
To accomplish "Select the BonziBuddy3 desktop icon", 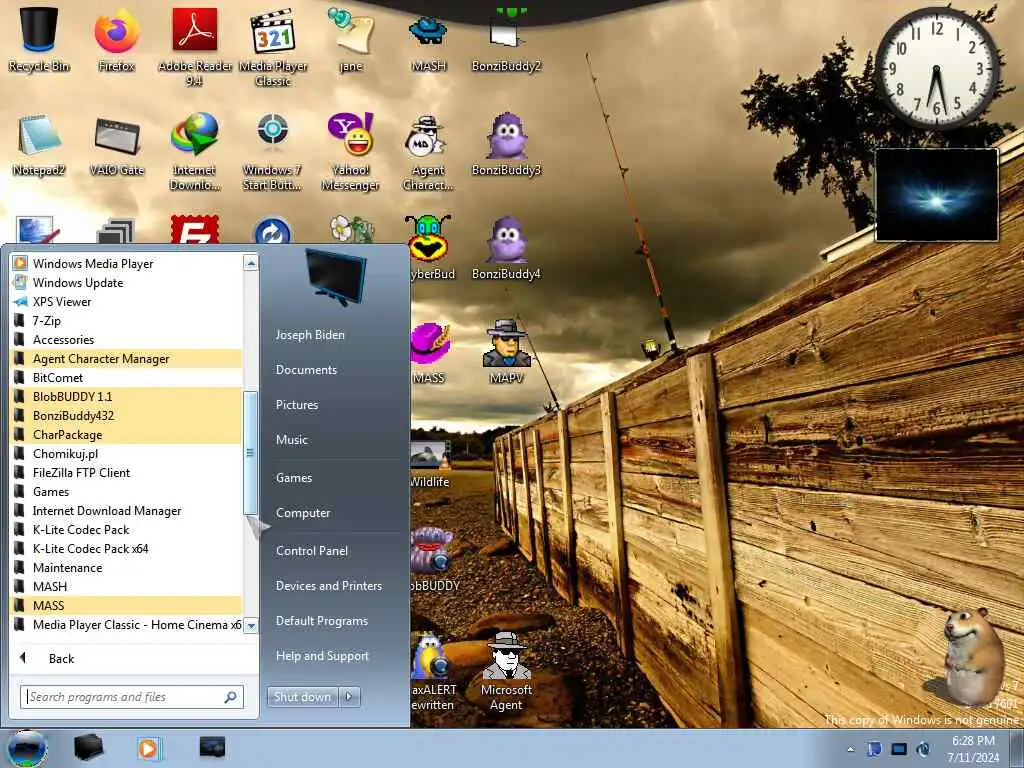I will (x=506, y=145).
